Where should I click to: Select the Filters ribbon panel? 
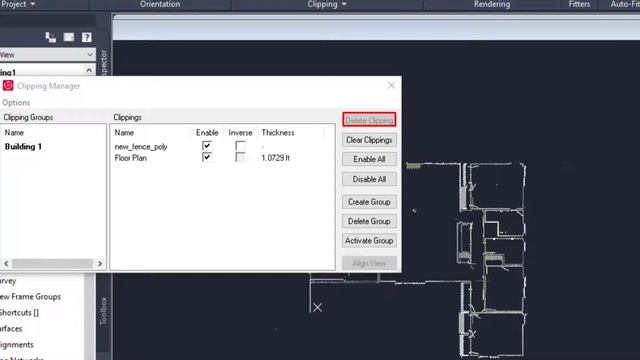pos(579,4)
